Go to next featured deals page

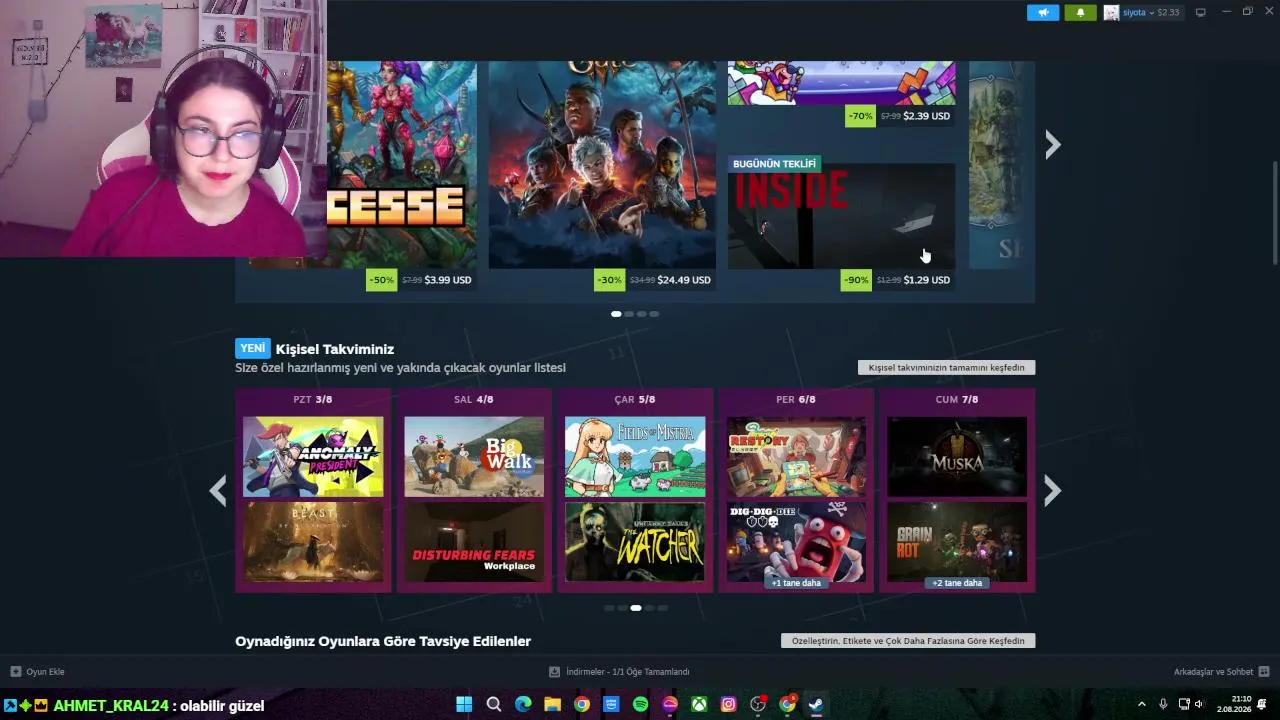pyautogui.click(x=1052, y=146)
